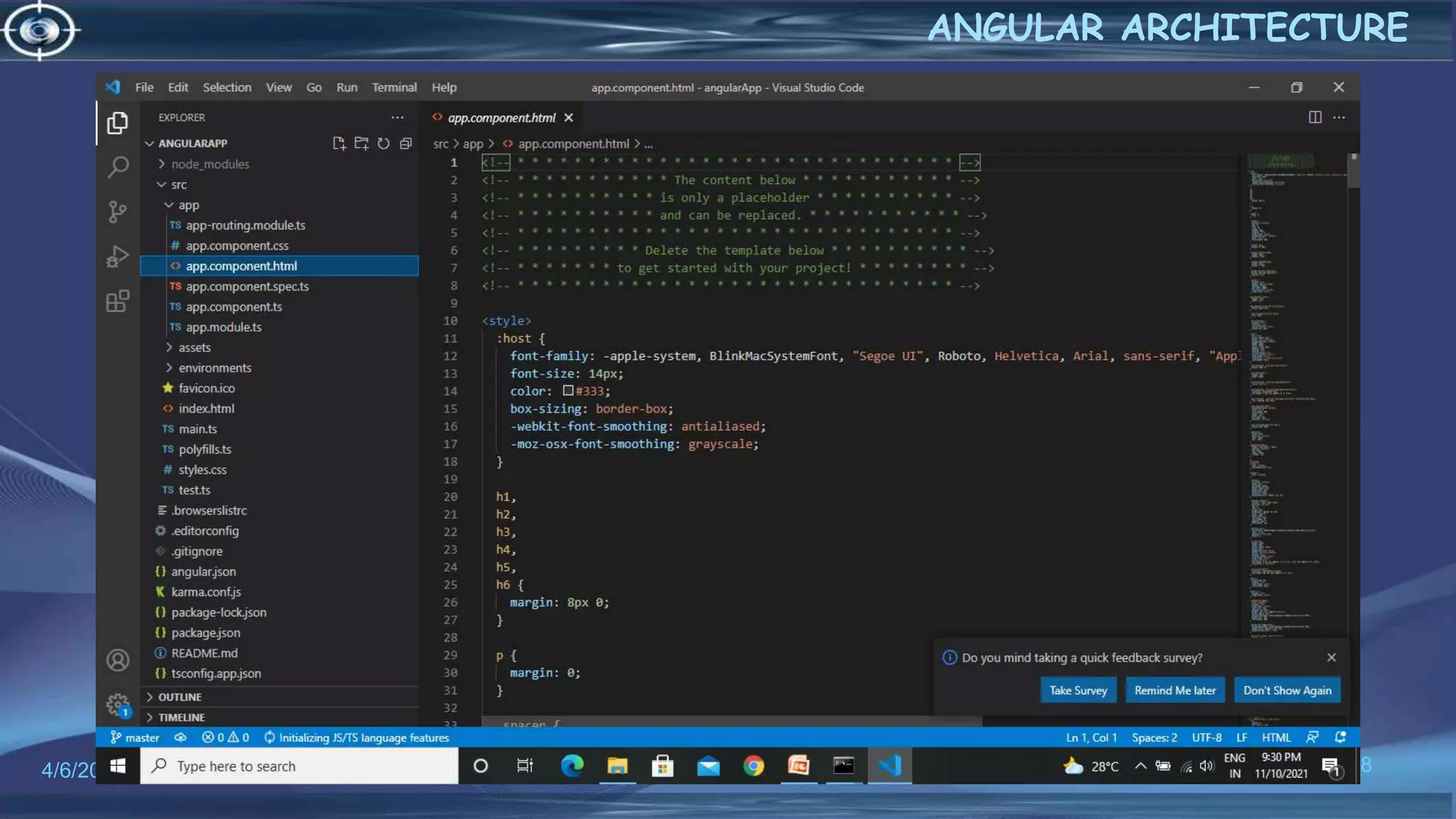Open index.html in the file tree
The height and width of the screenshot is (819, 1456).
pos(280,409)
